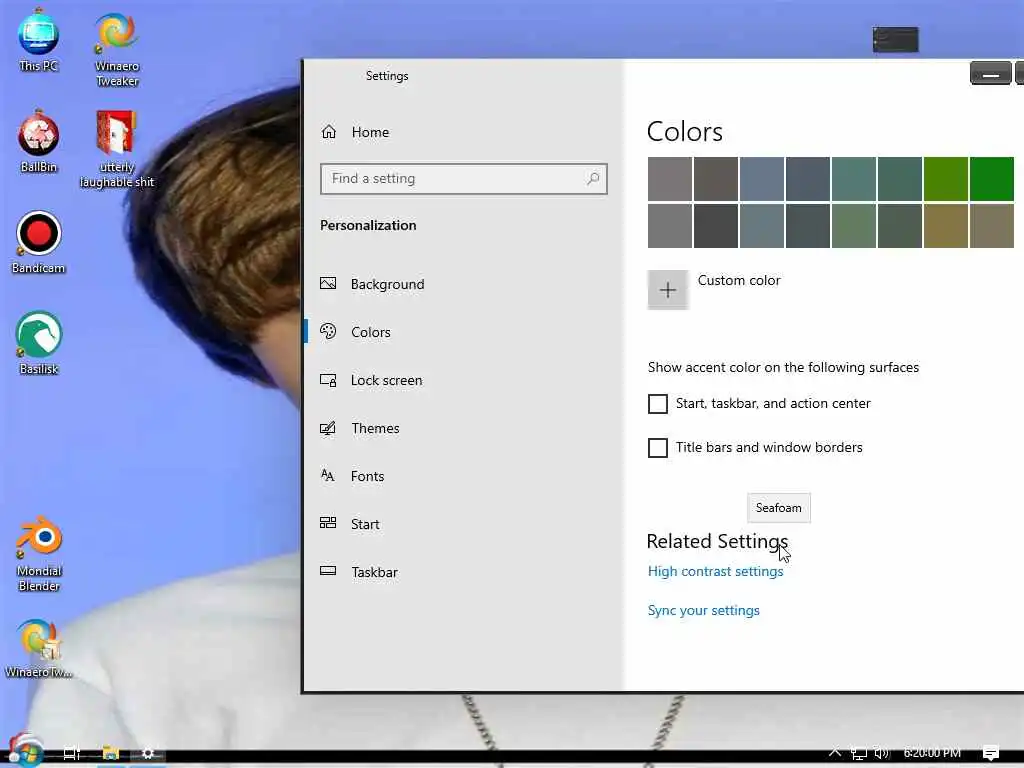Image resolution: width=1024 pixels, height=768 pixels.
Task: Open the Taskbar settings page
Action: [x=359, y=572]
